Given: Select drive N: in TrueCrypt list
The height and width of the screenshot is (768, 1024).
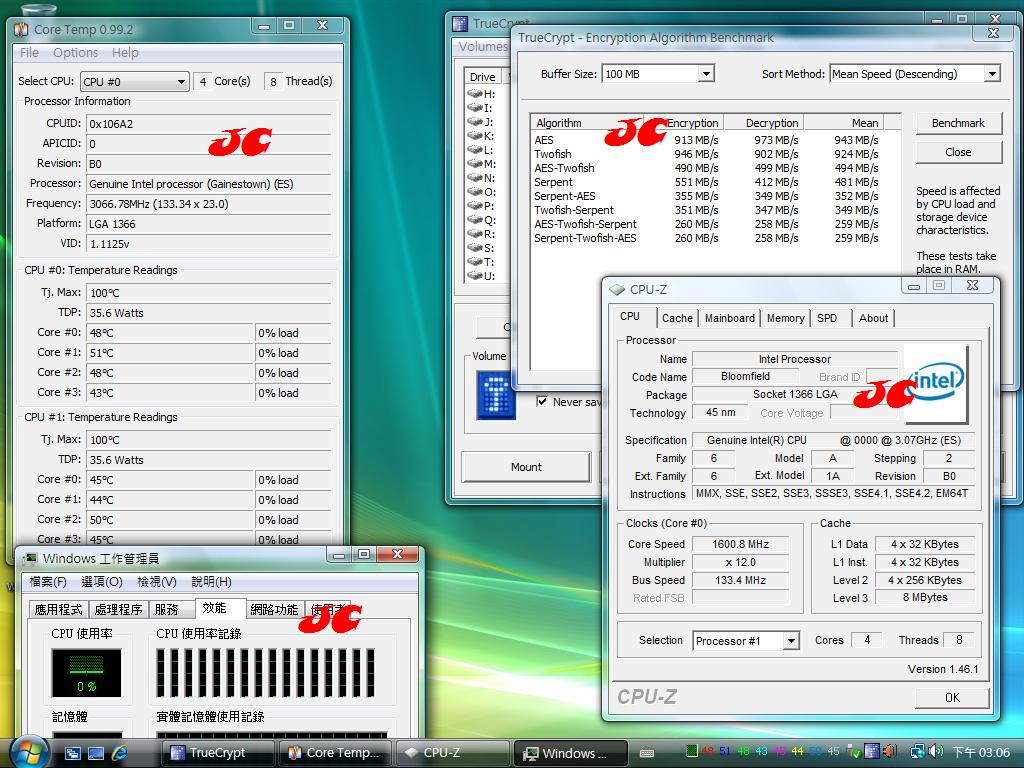Looking at the screenshot, I should tap(483, 178).
